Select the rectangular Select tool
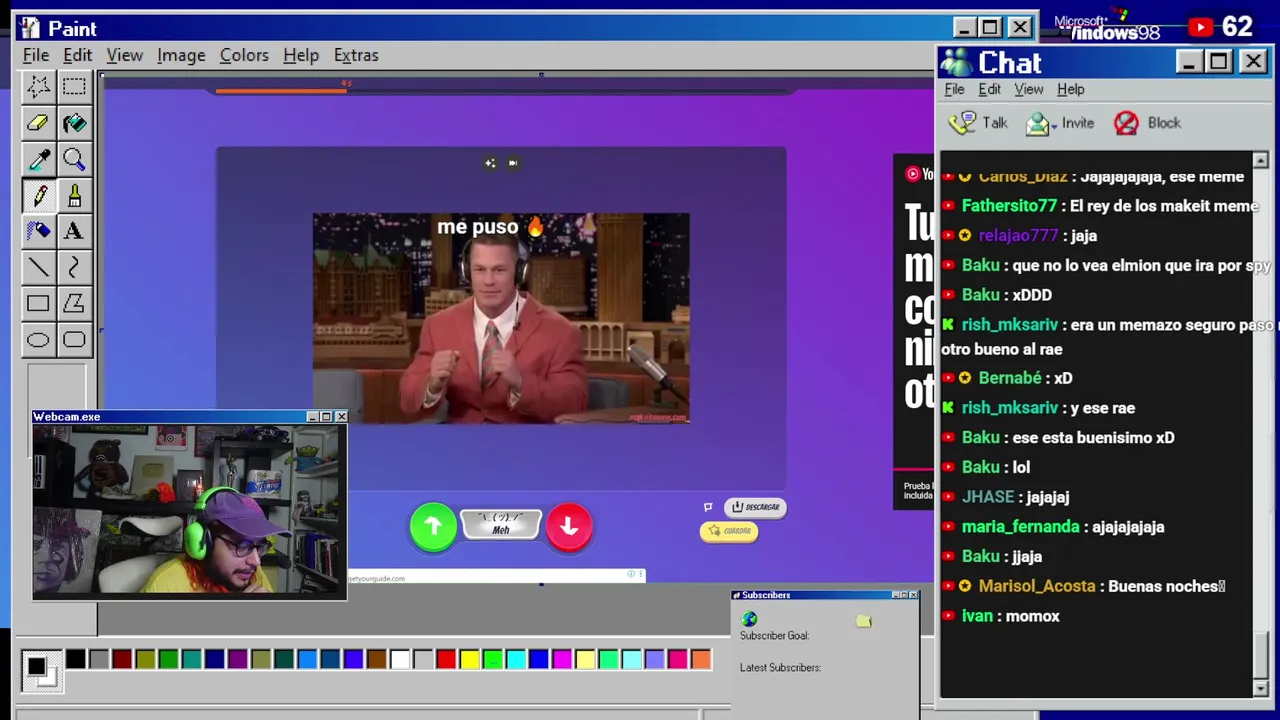 click(74, 87)
